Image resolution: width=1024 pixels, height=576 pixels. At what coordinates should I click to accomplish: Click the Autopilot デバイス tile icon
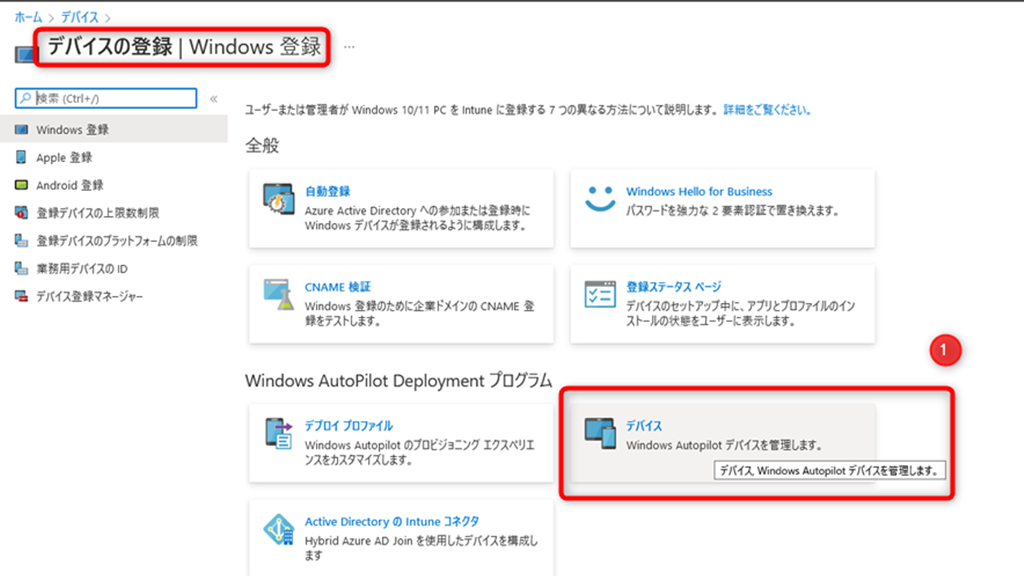tap(600, 433)
